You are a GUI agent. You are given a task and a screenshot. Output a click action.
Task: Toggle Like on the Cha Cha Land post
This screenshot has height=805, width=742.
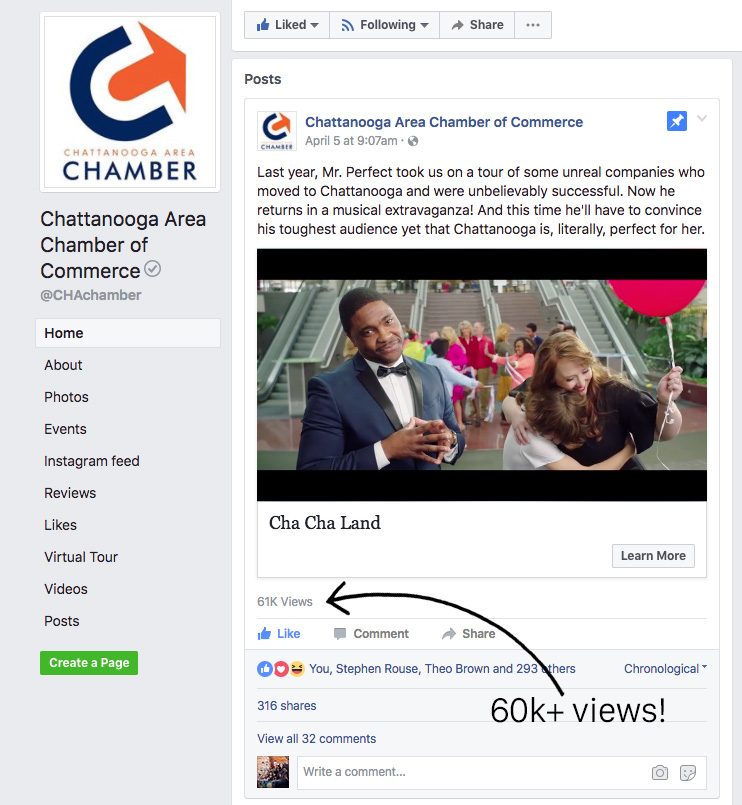coord(279,634)
